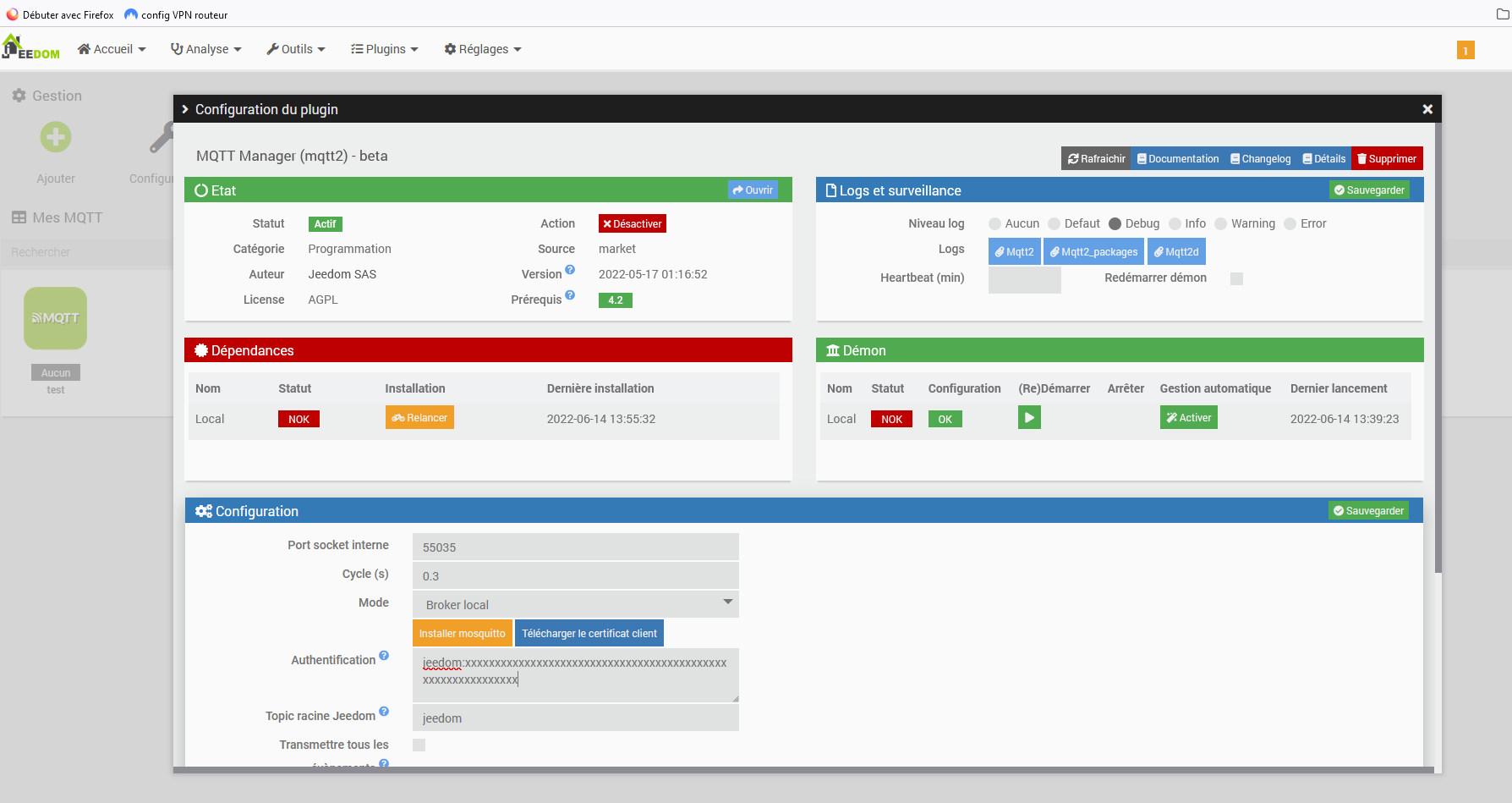Click the Topic racine Jeedom help icon

coord(384,712)
